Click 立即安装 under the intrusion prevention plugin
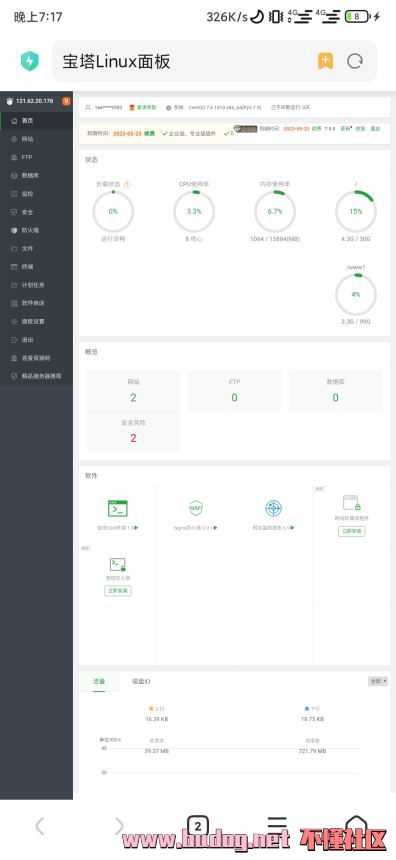396x860 pixels. click(x=118, y=591)
